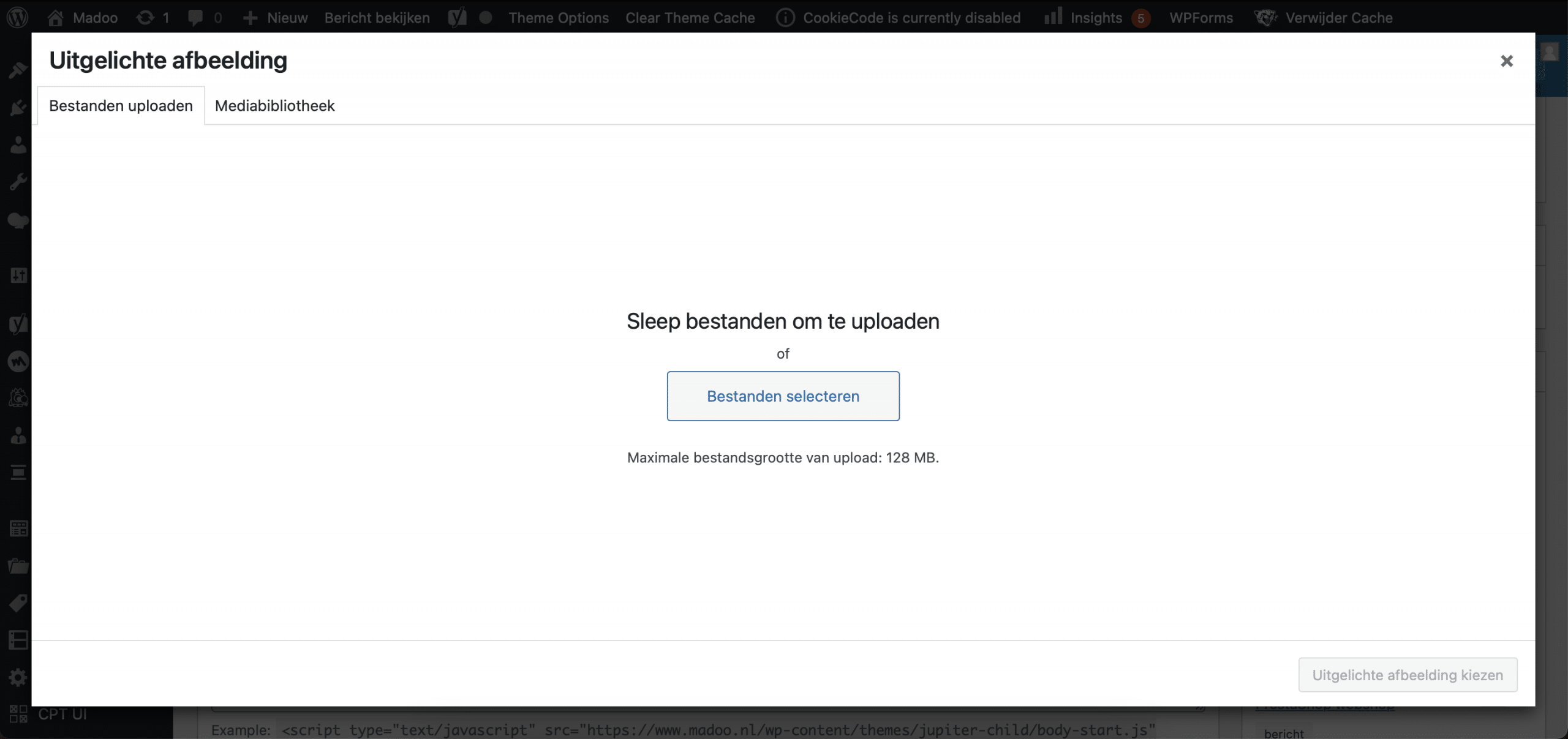Screen dimensions: 1568x739
Task: Click the CPT UI sidebar icon
Action: (18, 714)
